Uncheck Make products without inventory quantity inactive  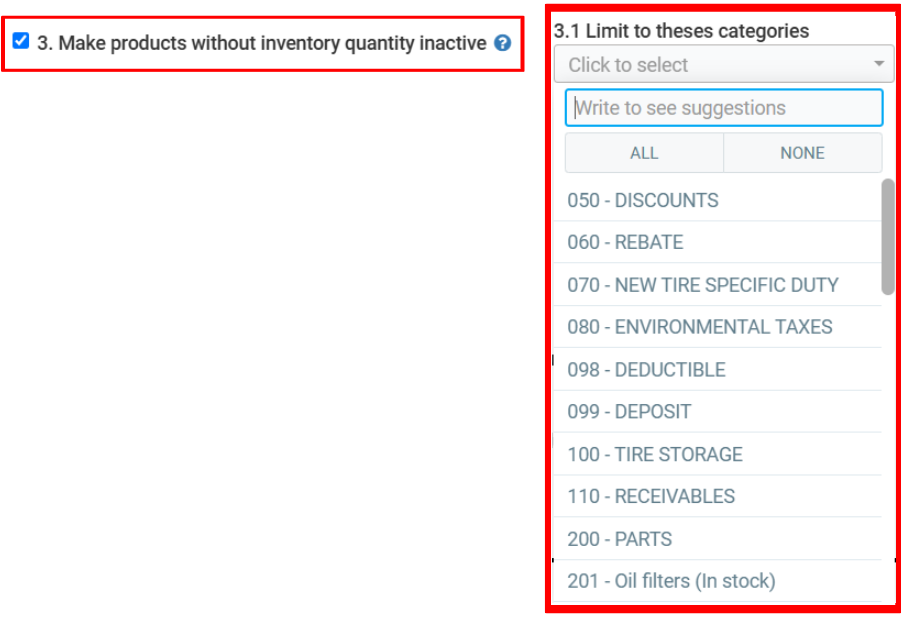(x=21, y=42)
